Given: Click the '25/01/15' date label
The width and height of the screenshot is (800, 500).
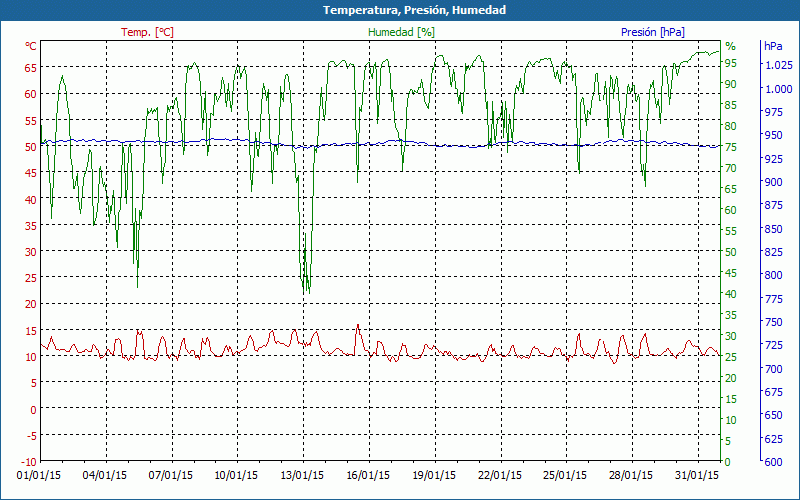Looking at the screenshot, I should (565, 476).
